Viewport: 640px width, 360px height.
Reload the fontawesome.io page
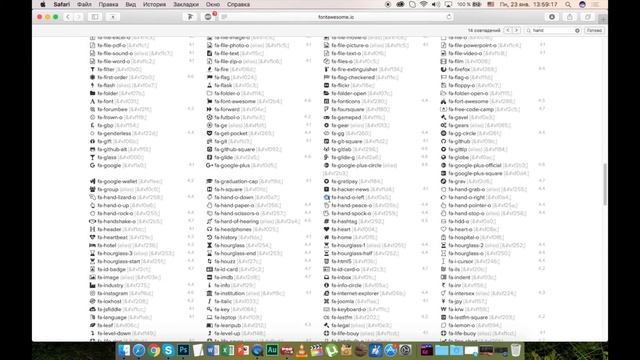pos(449,17)
